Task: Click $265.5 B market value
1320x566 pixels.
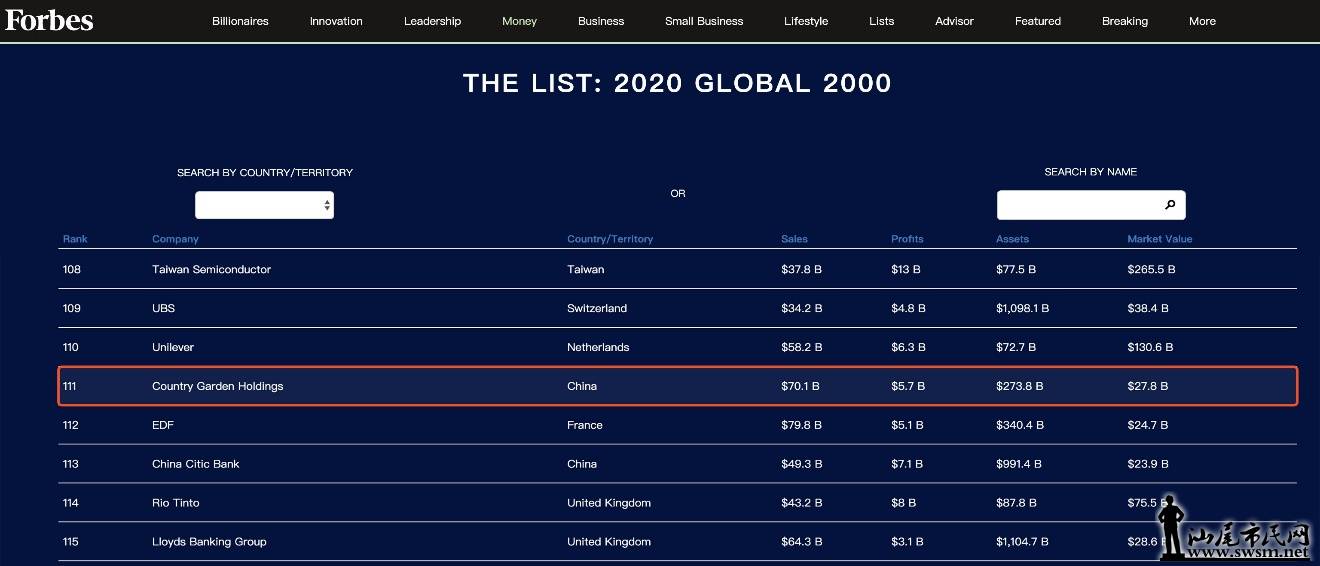Action: click(x=1151, y=269)
